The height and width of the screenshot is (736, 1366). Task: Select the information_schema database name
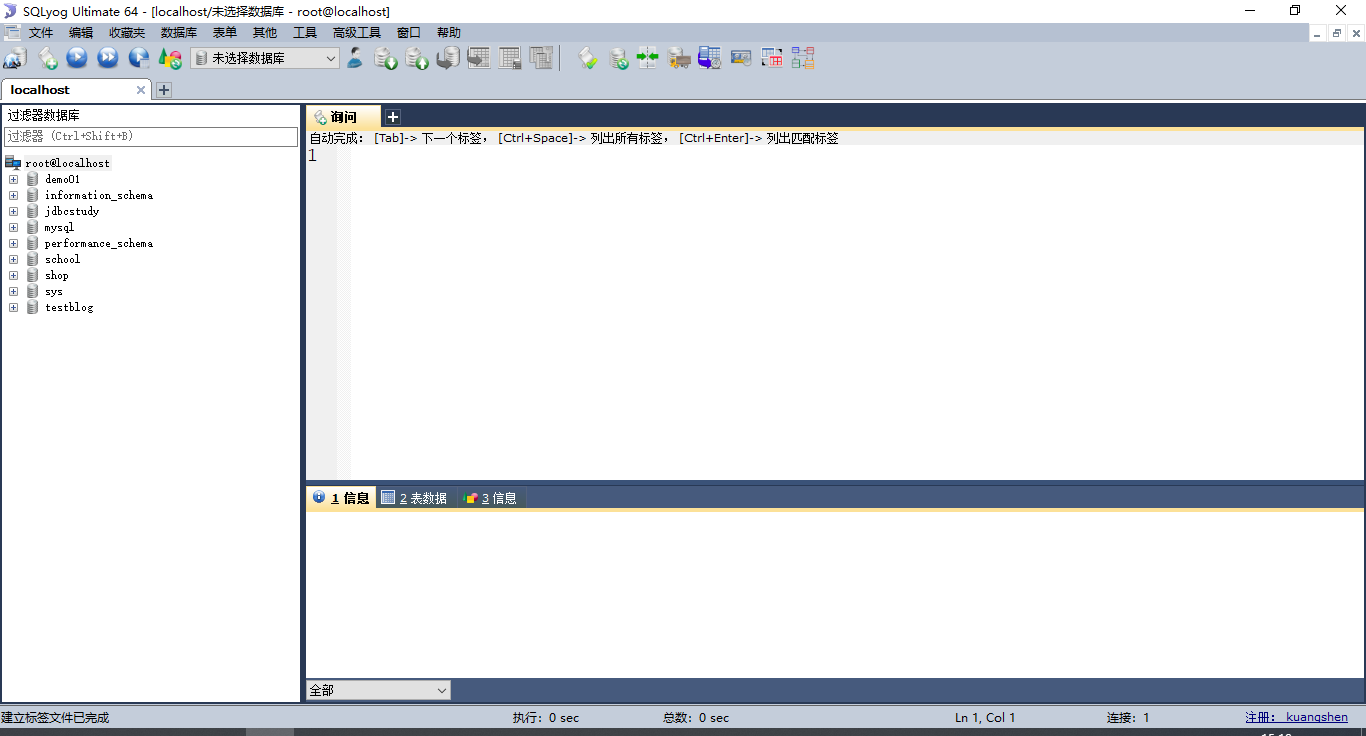pos(99,195)
